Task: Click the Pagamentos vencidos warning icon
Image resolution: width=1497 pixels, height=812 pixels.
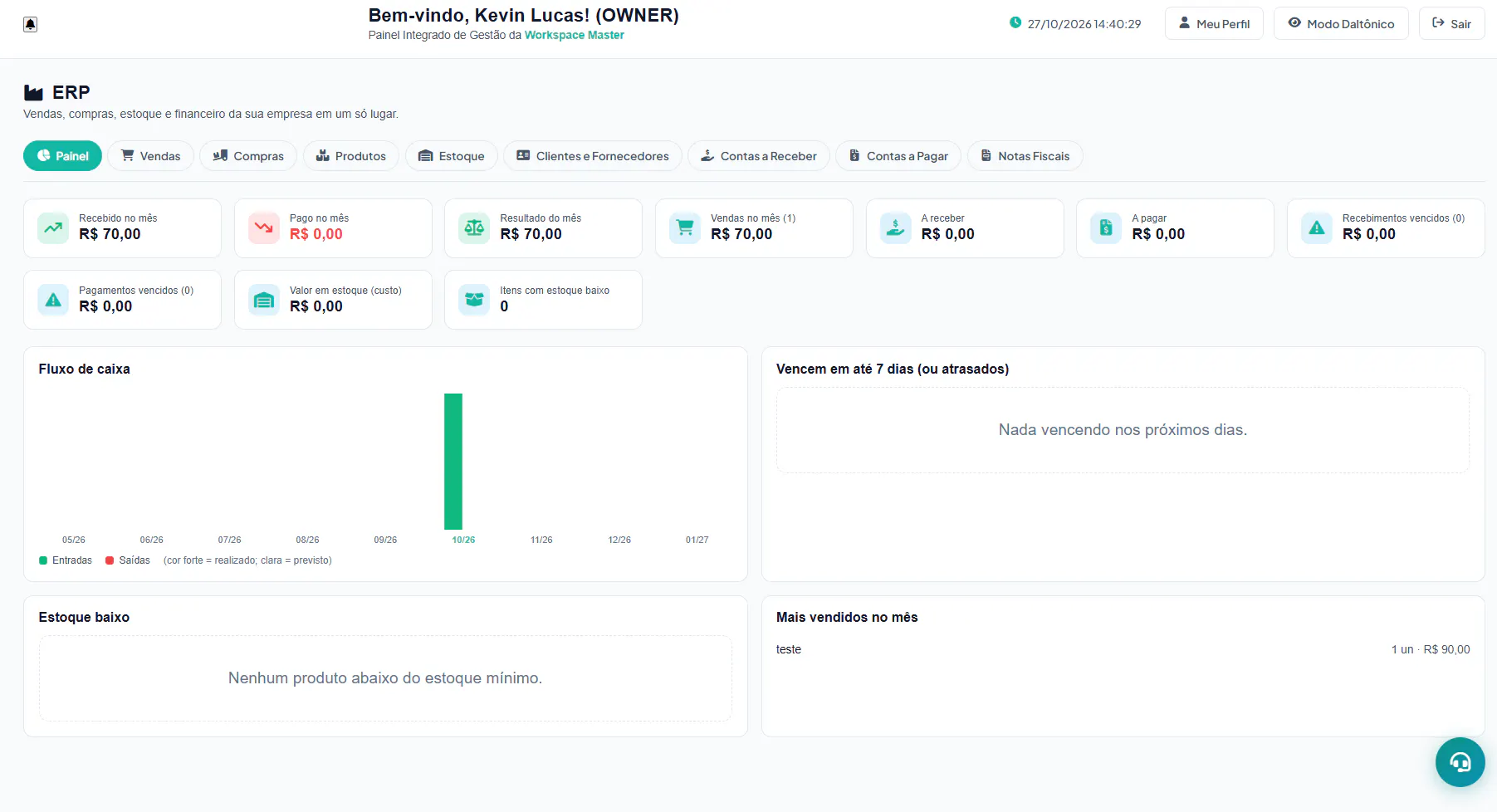Action: (53, 300)
